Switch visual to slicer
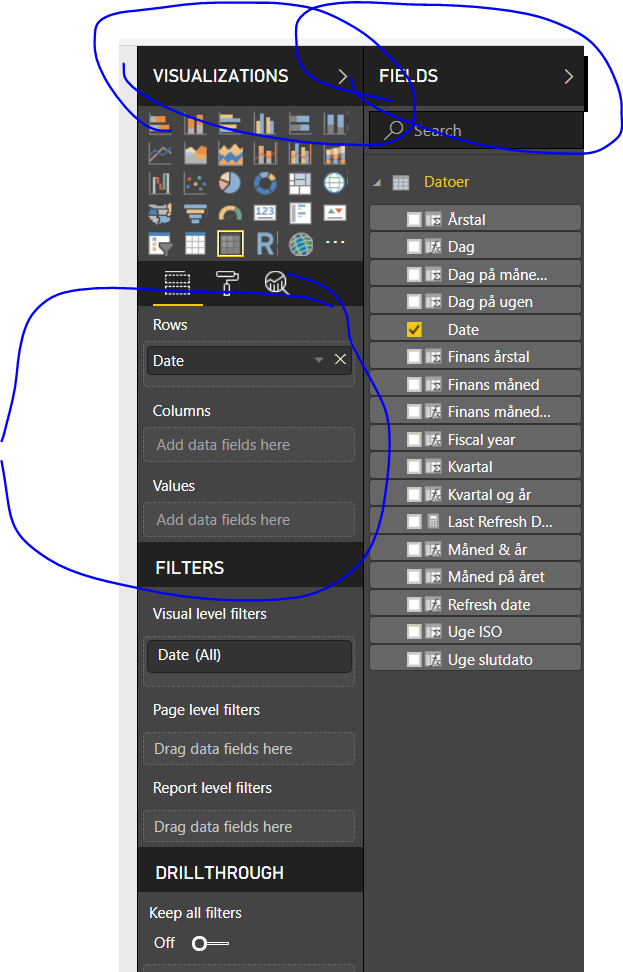This screenshot has width=623, height=972. point(160,244)
